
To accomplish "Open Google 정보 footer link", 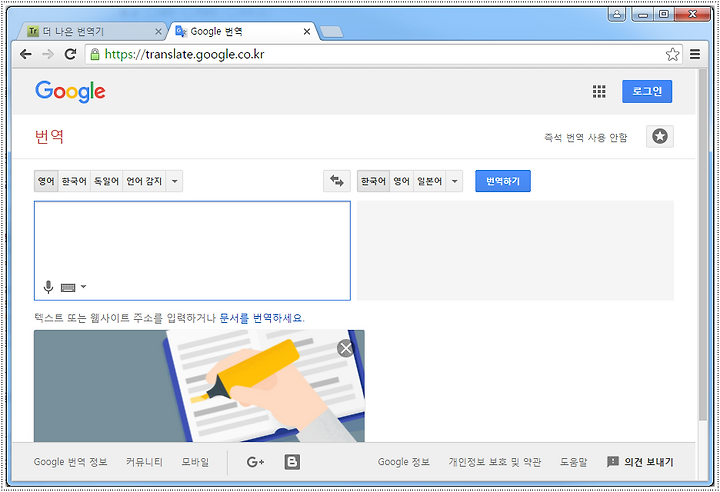I will pyautogui.click(x=404, y=462).
